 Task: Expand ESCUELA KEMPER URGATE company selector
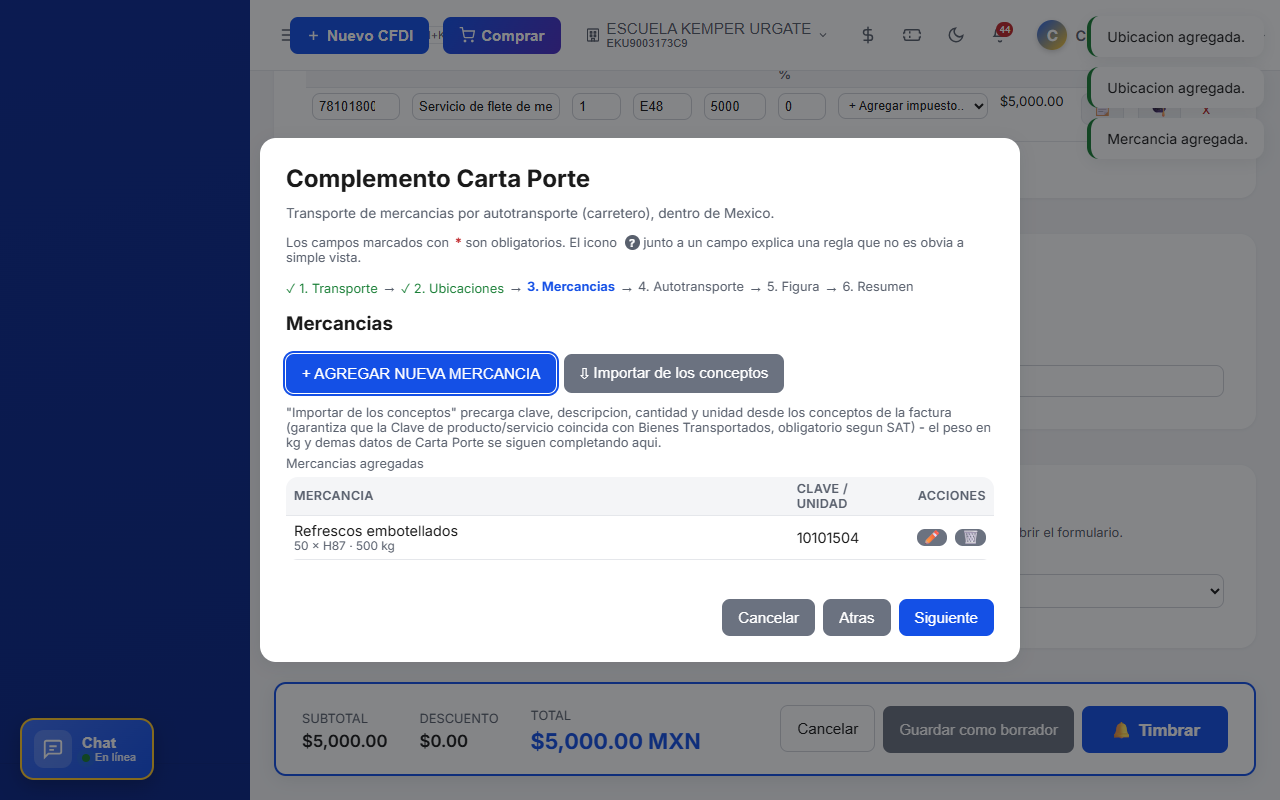pos(707,35)
